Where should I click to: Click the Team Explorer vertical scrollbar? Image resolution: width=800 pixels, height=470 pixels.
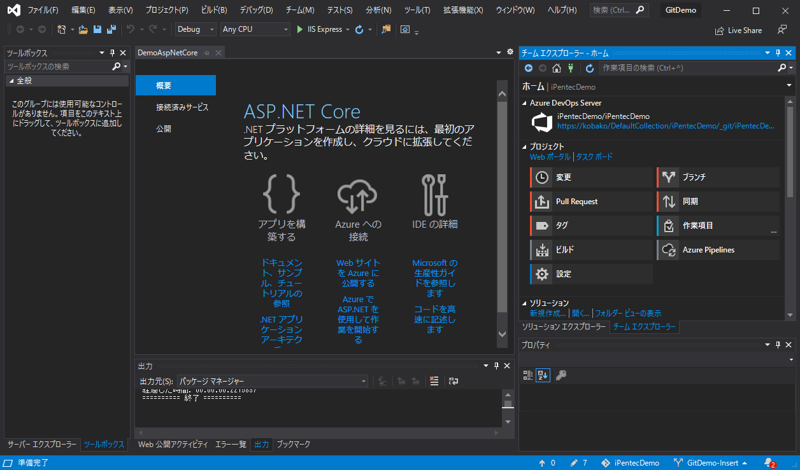pyautogui.click(x=790, y=208)
